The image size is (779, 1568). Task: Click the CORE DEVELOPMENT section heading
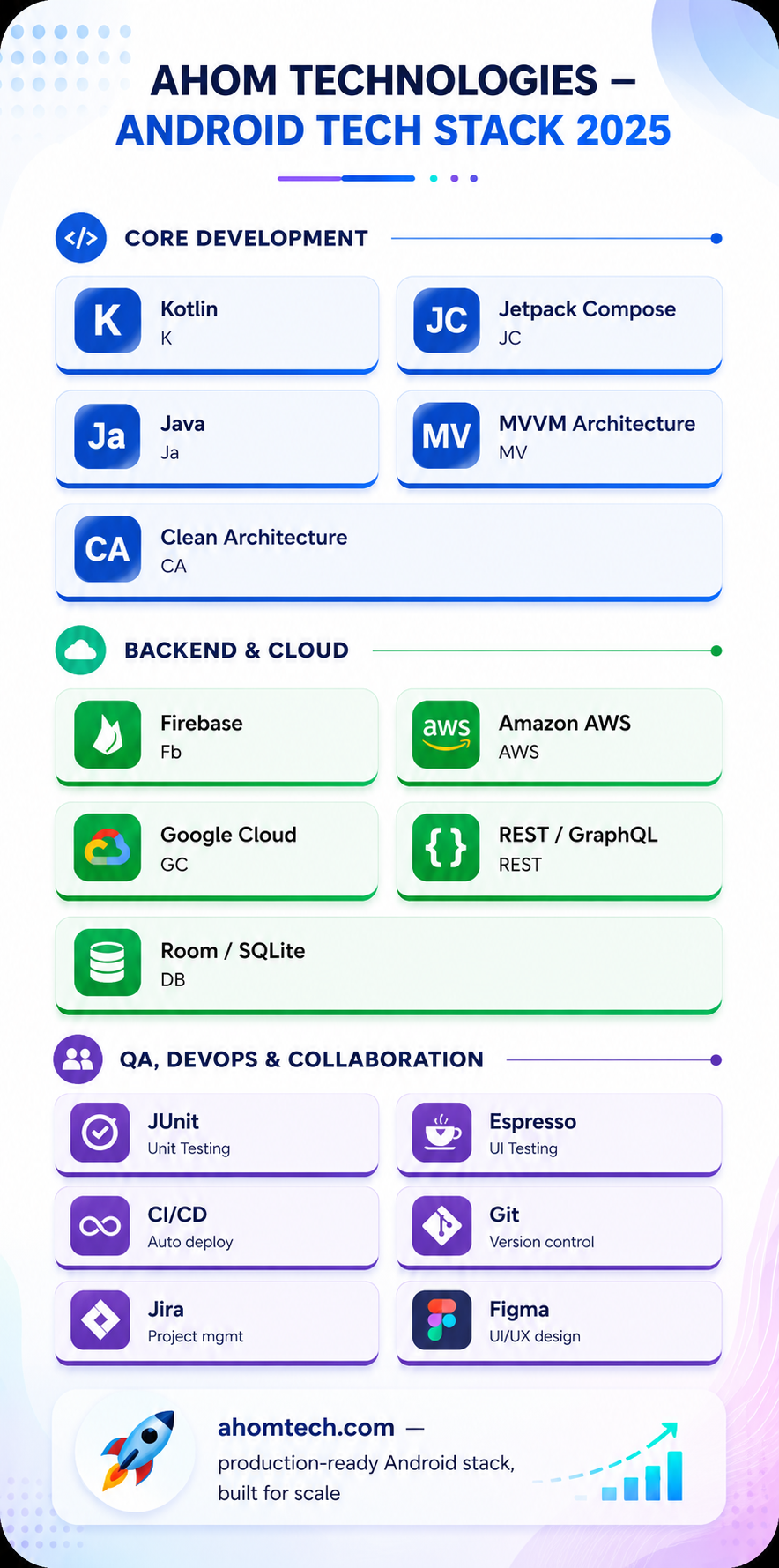(x=246, y=239)
